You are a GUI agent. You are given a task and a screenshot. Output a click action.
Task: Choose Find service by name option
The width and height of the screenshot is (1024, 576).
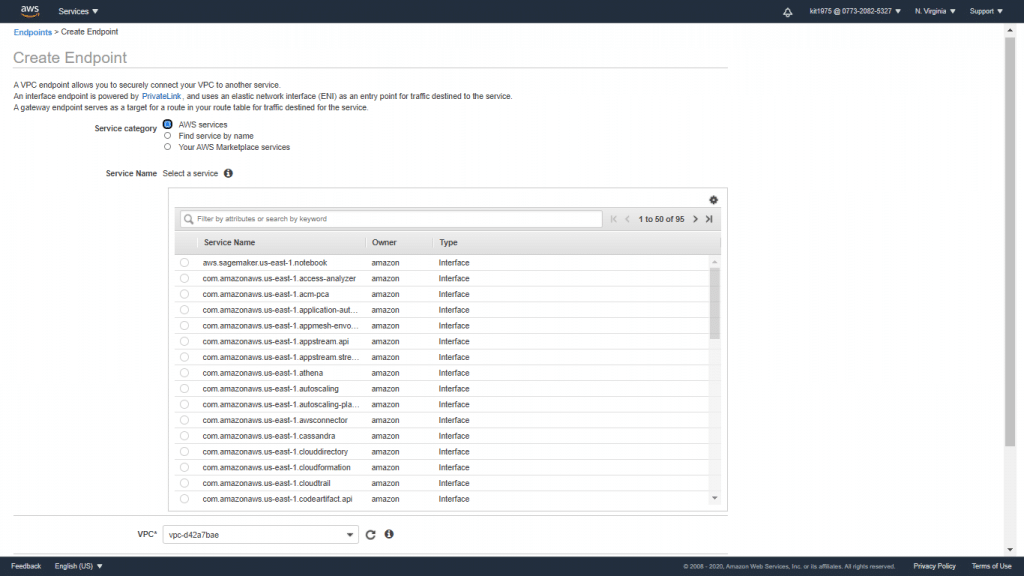tap(168, 136)
